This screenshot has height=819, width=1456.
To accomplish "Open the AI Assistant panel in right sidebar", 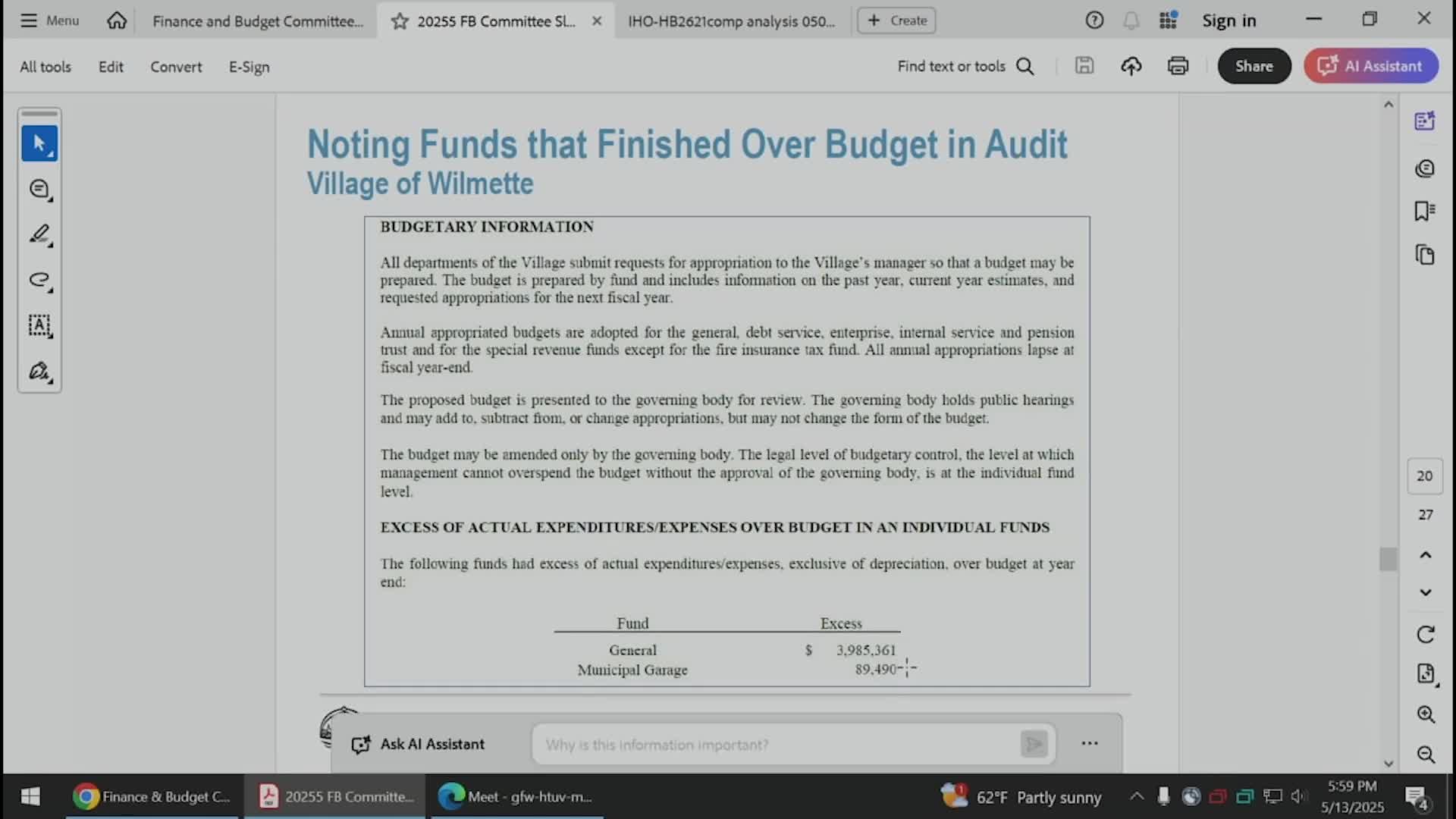I will click(1425, 121).
